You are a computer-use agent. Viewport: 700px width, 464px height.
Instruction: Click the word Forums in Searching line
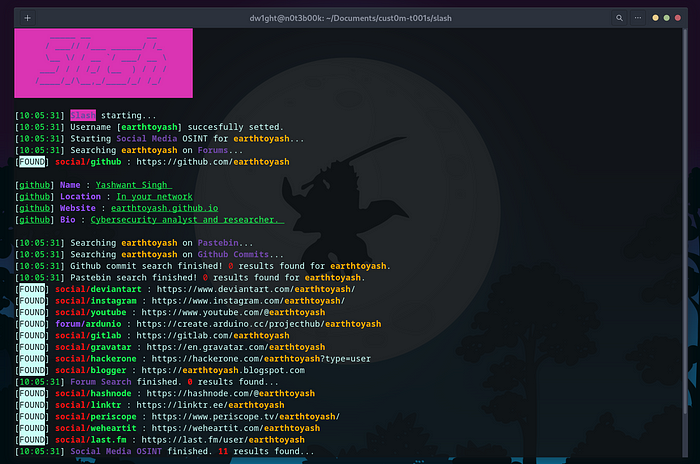[213, 150]
